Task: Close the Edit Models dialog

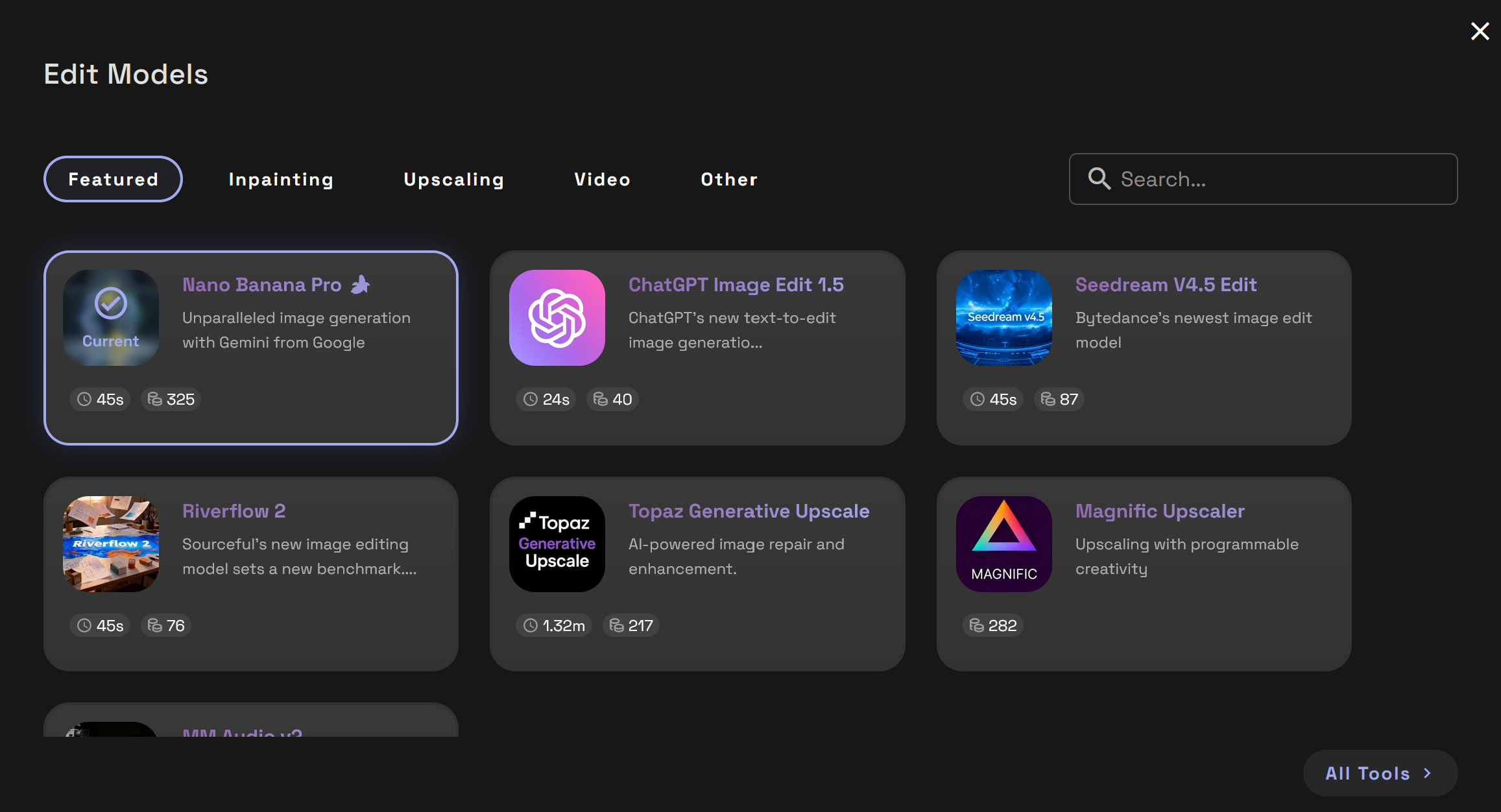Action: click(1480, 31)
